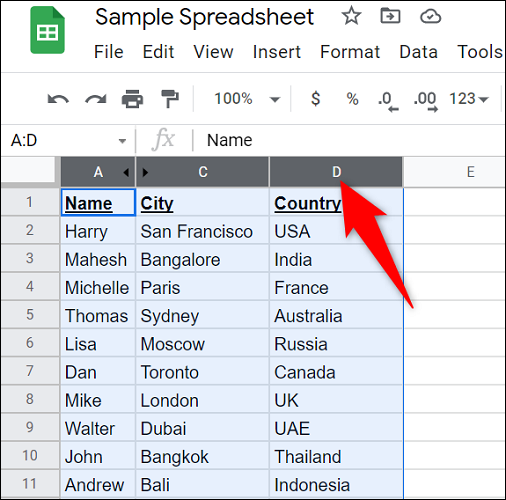506x500 pixels.
Task: Select the London cell
Action: (x=203, y=400)
